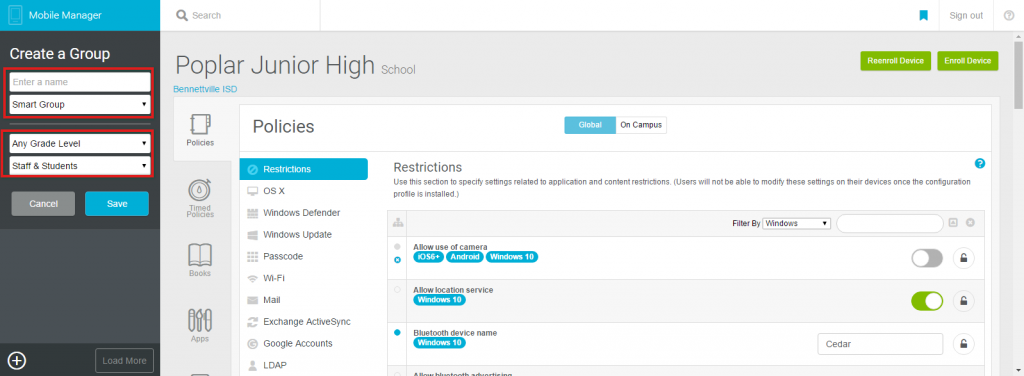1024x376 pixels.
Task: Click the Enroll Device button
Action: tap(968, 61)
